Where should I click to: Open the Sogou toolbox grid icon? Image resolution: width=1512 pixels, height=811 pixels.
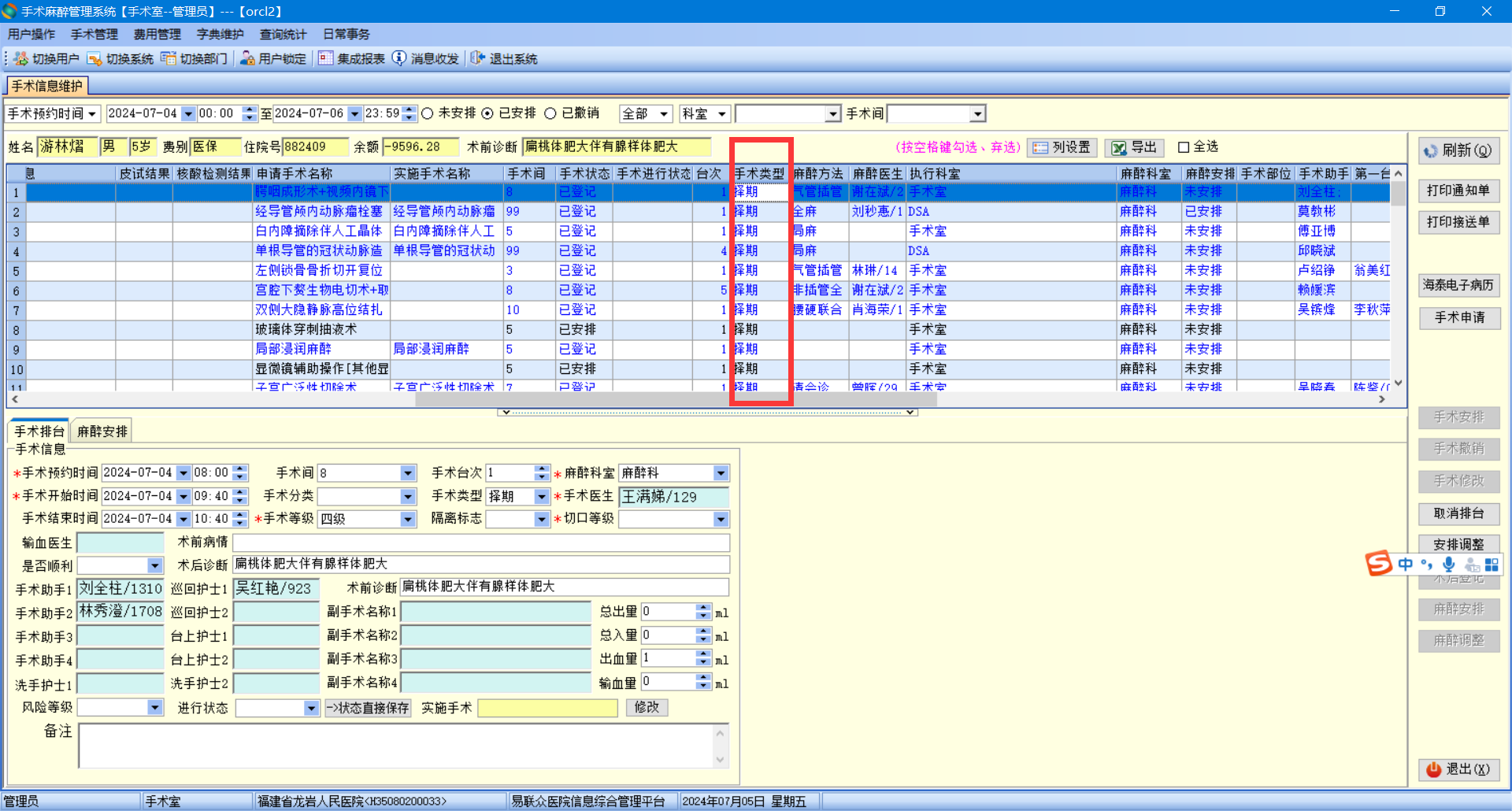click(x=1492, y=565)
